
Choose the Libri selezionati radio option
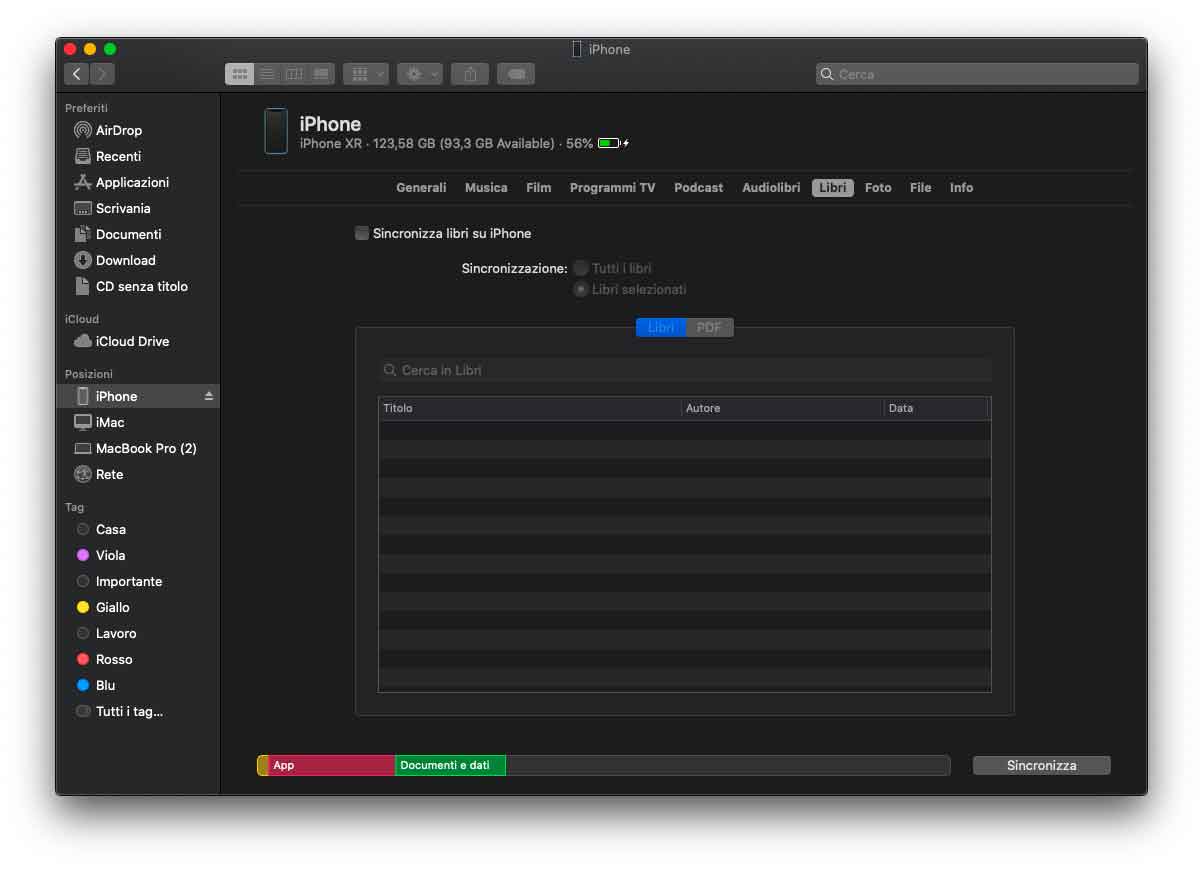click(x=580, y=289)
